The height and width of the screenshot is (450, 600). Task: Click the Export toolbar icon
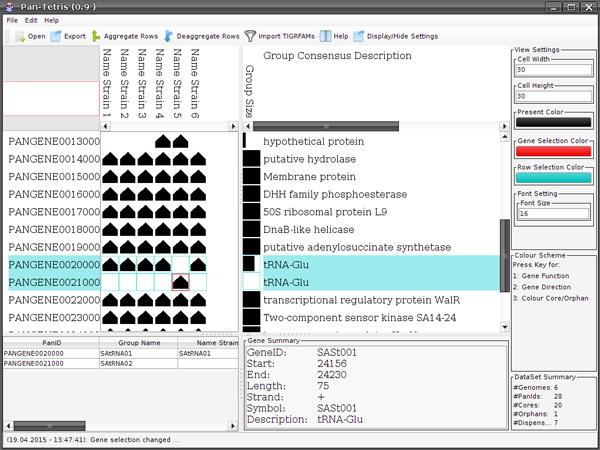pyautogui.click(x=56, y=36)
